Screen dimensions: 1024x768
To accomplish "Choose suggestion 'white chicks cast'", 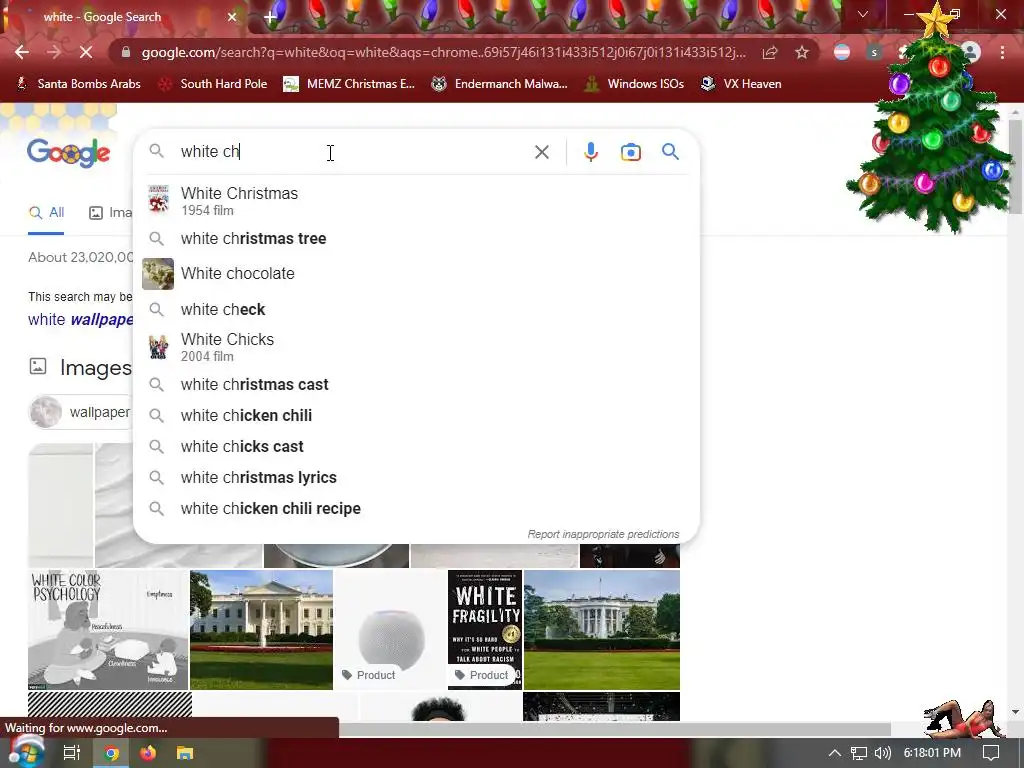I will [x=416, y=447].
